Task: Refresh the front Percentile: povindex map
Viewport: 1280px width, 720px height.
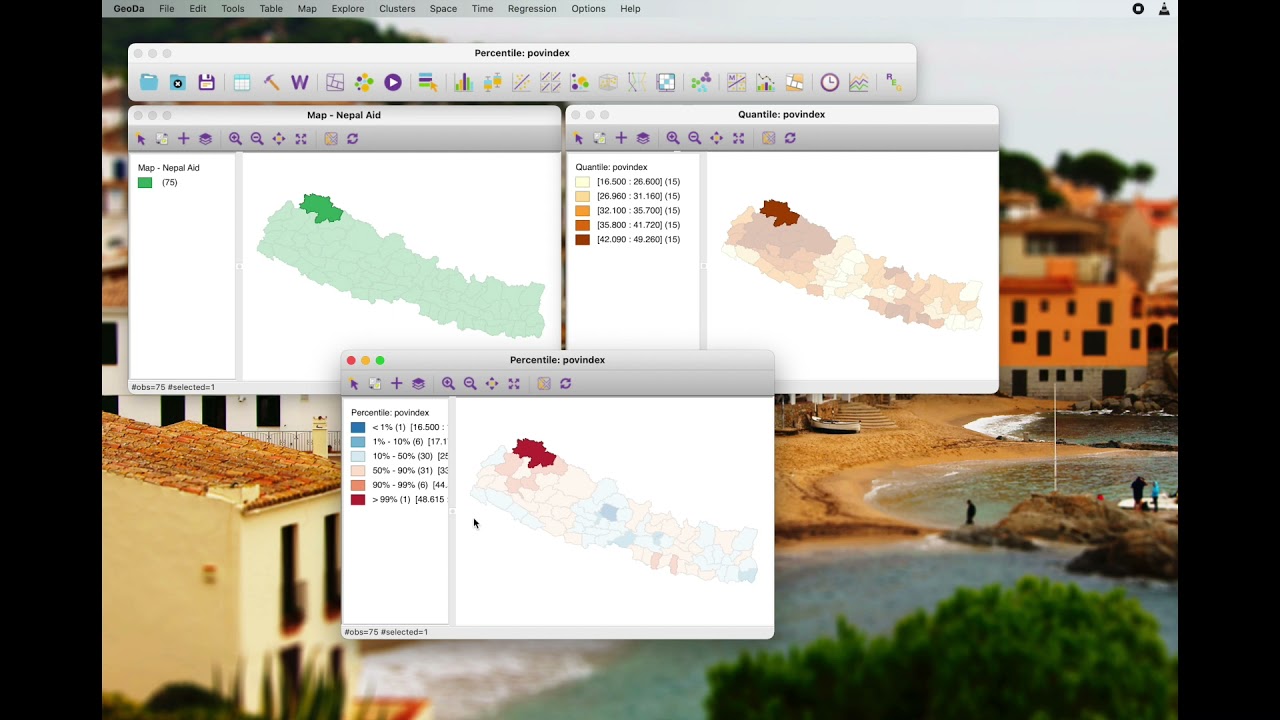Action: click(x=566, y=384)
